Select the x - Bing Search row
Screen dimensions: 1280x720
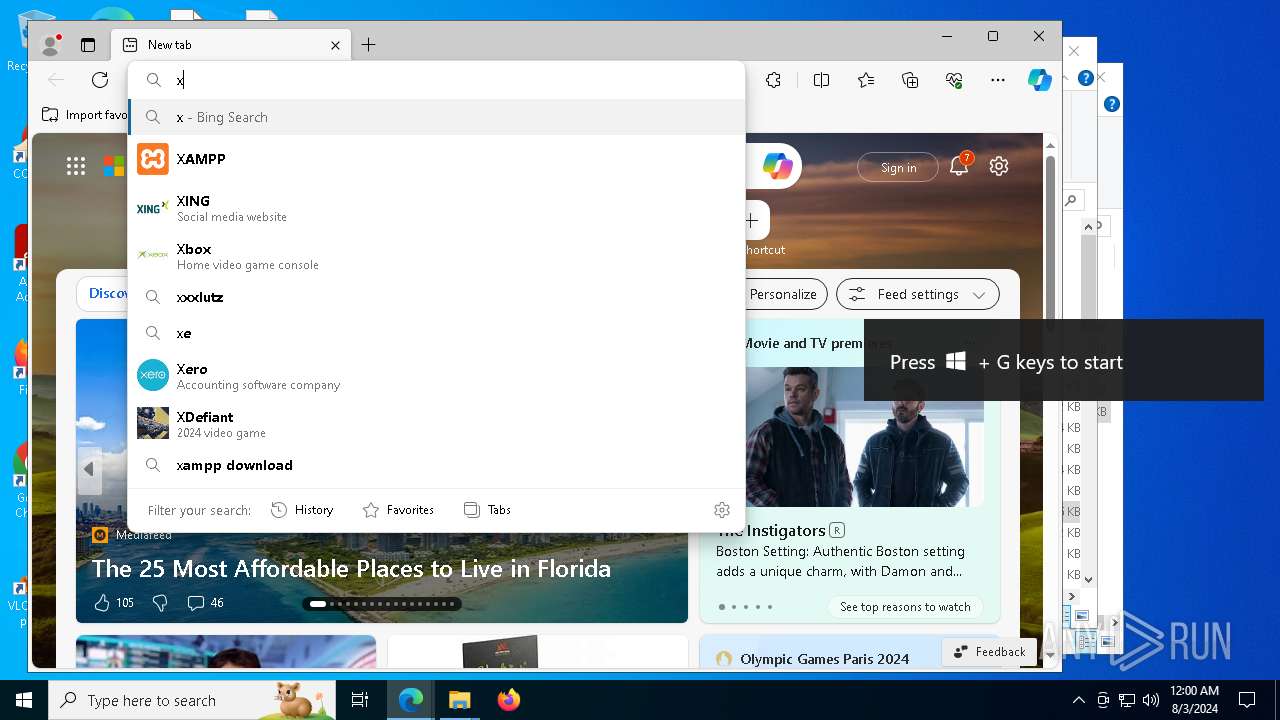point(437,117)
